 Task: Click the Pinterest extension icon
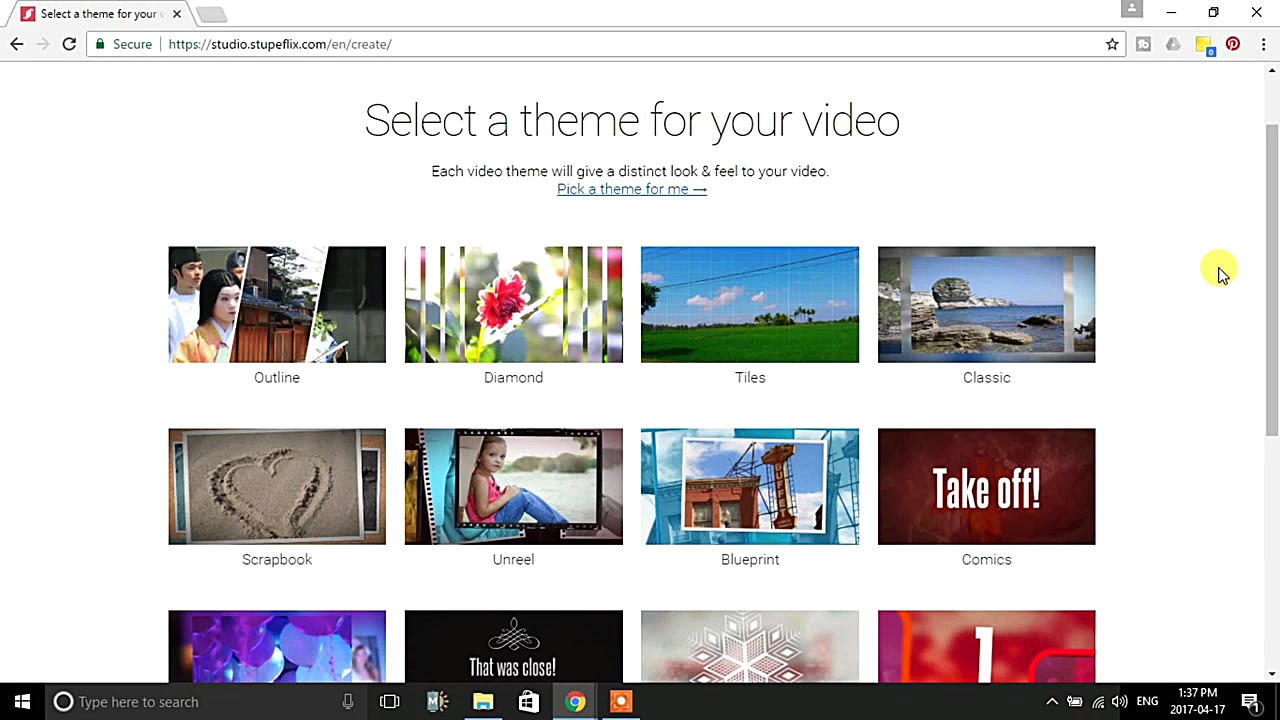pos(1233,44)
